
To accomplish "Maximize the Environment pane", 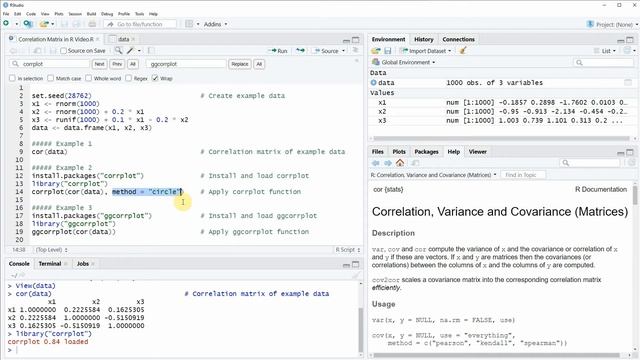I will [x=630, y=40].
